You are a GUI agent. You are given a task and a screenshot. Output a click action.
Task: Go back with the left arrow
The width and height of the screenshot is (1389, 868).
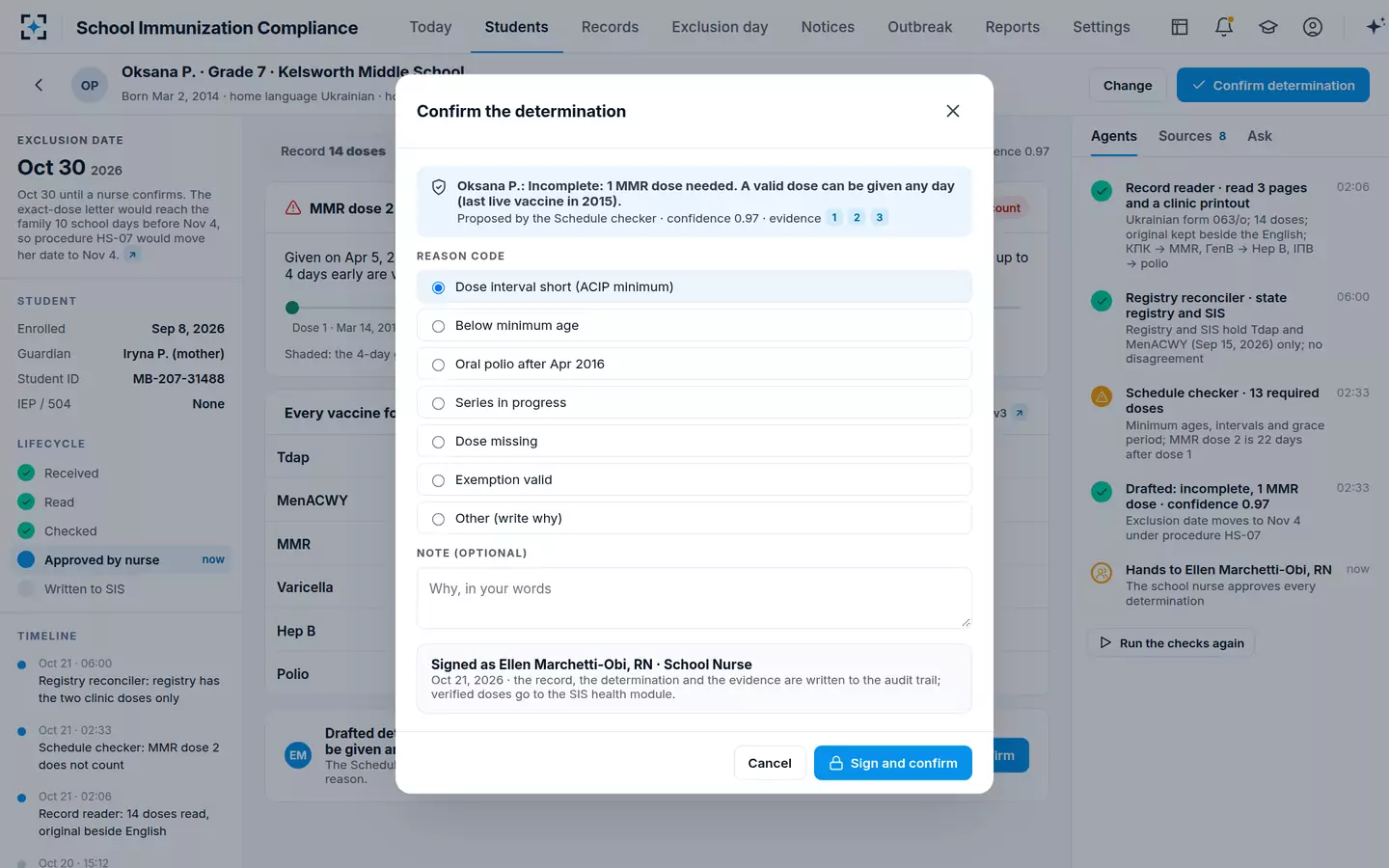click(x=39, y=85)
